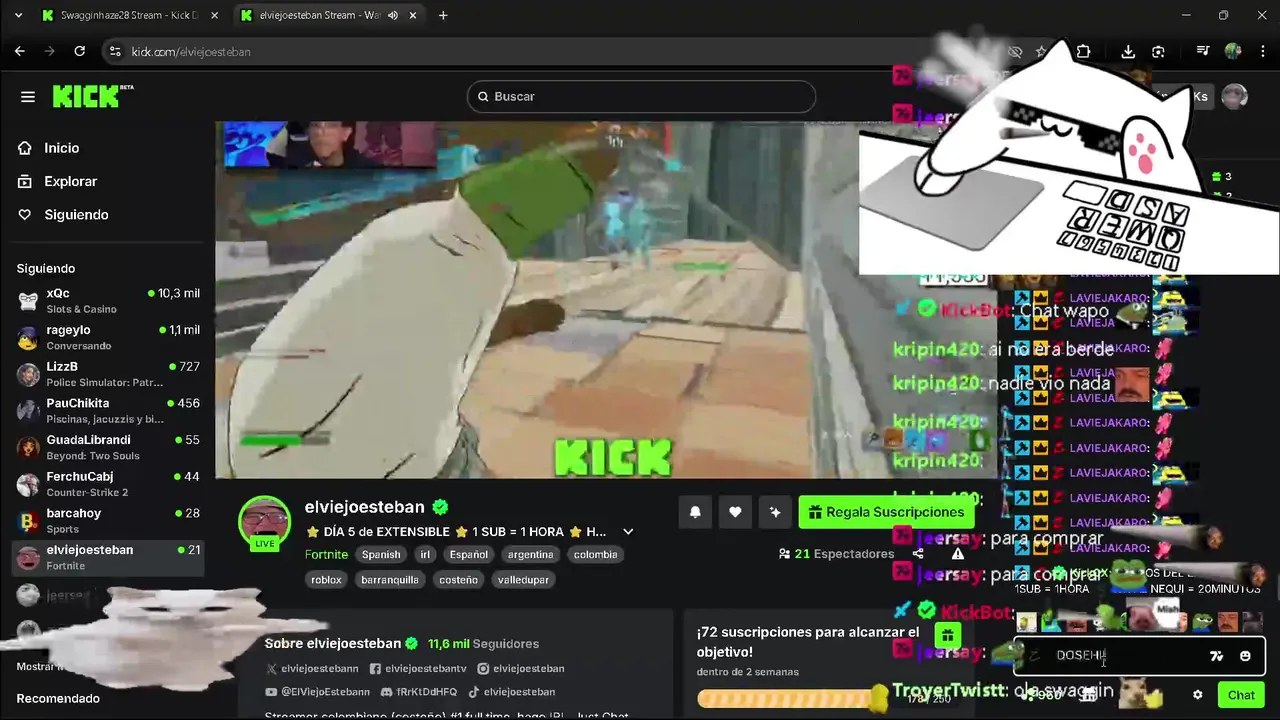Mute the elviejoesteban tab audio icon
1280x720 pixels.
[x=393, y=15]
